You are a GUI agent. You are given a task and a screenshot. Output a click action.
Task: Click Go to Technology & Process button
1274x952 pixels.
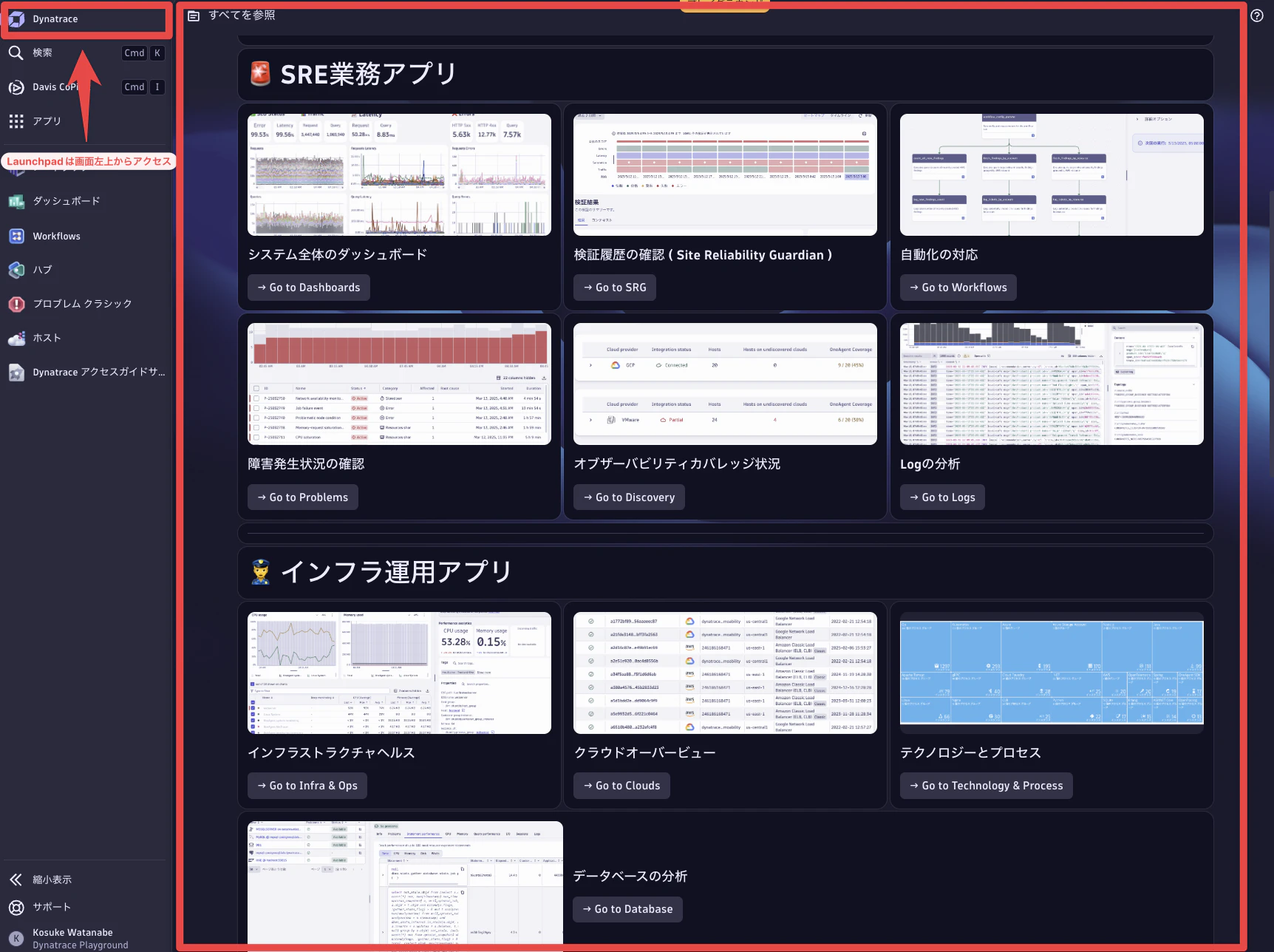[987, 786]
